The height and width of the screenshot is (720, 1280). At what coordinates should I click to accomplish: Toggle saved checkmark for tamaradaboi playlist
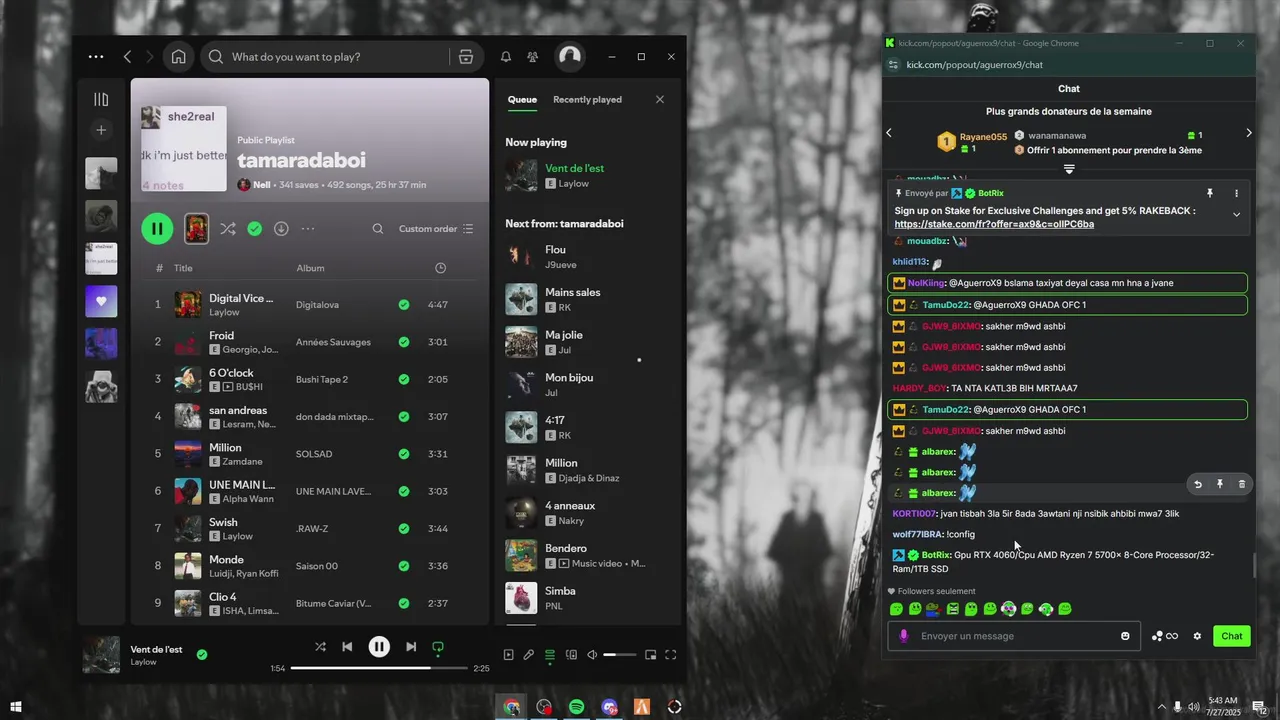255,229
